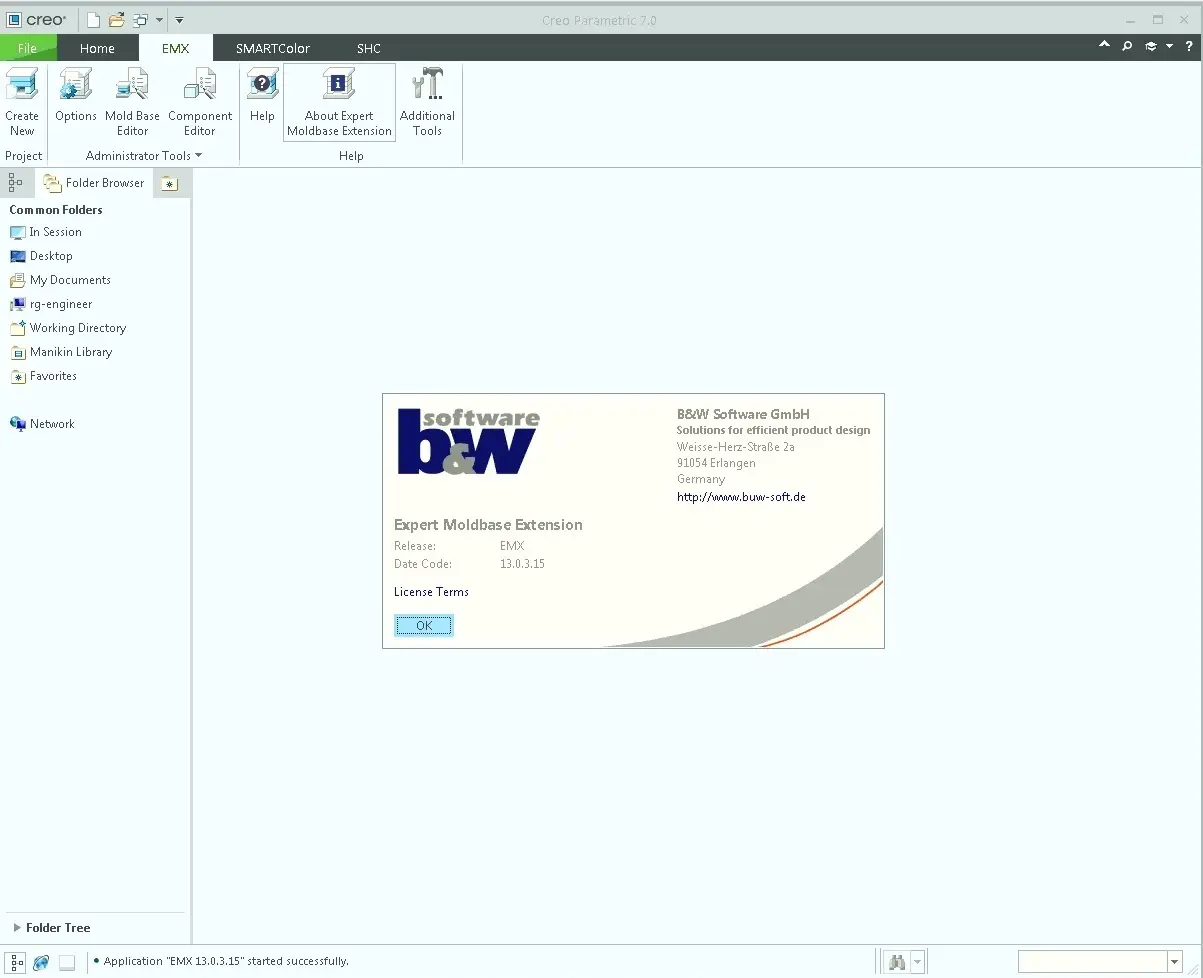Select the EMX ribbon tab
The width and height of the screenshot is (1203, 978).
coord(175,48)
